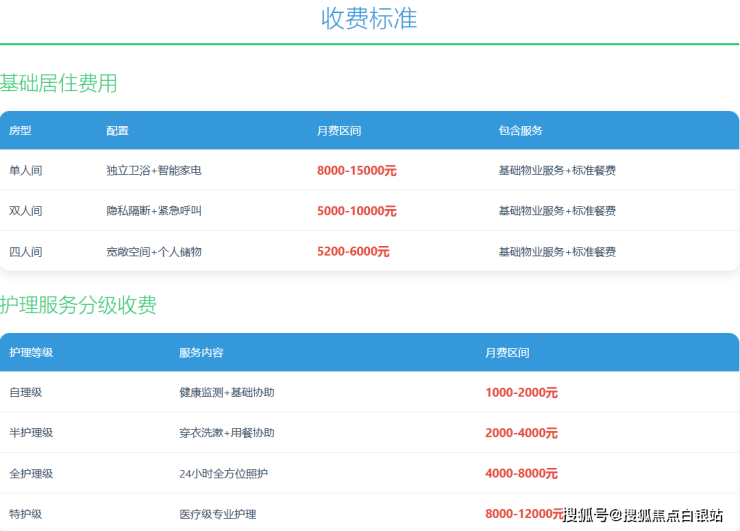Click the 护理服务分级收费 section heading
The height and width of the screenshot is (531, 740).
(78, 305)
